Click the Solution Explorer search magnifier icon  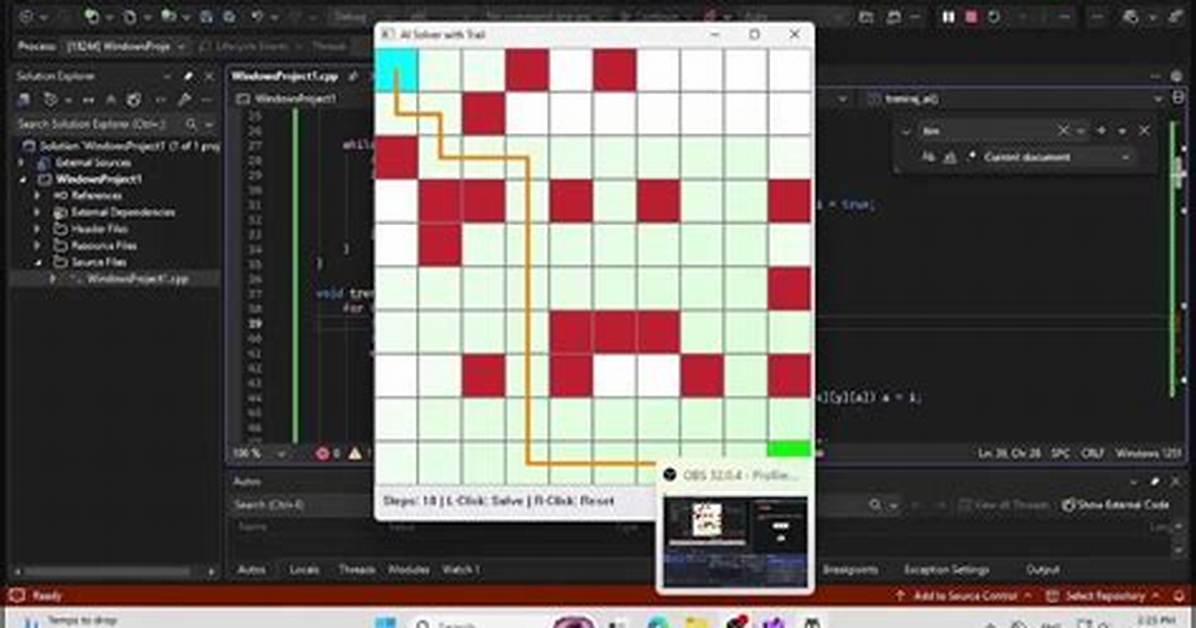[191, 124]
